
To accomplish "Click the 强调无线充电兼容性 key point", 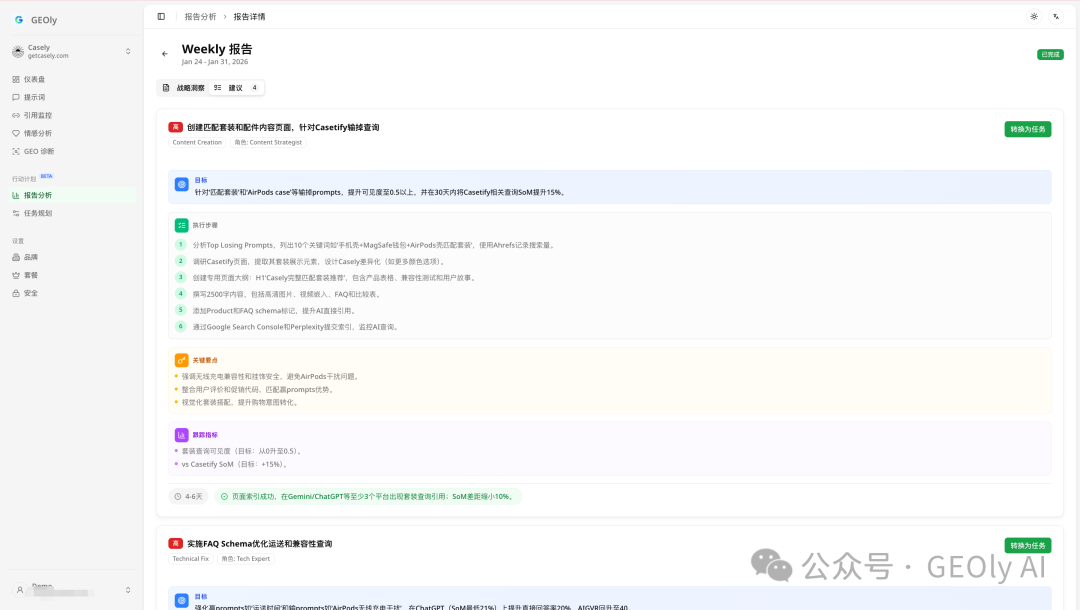I will 270,377.
